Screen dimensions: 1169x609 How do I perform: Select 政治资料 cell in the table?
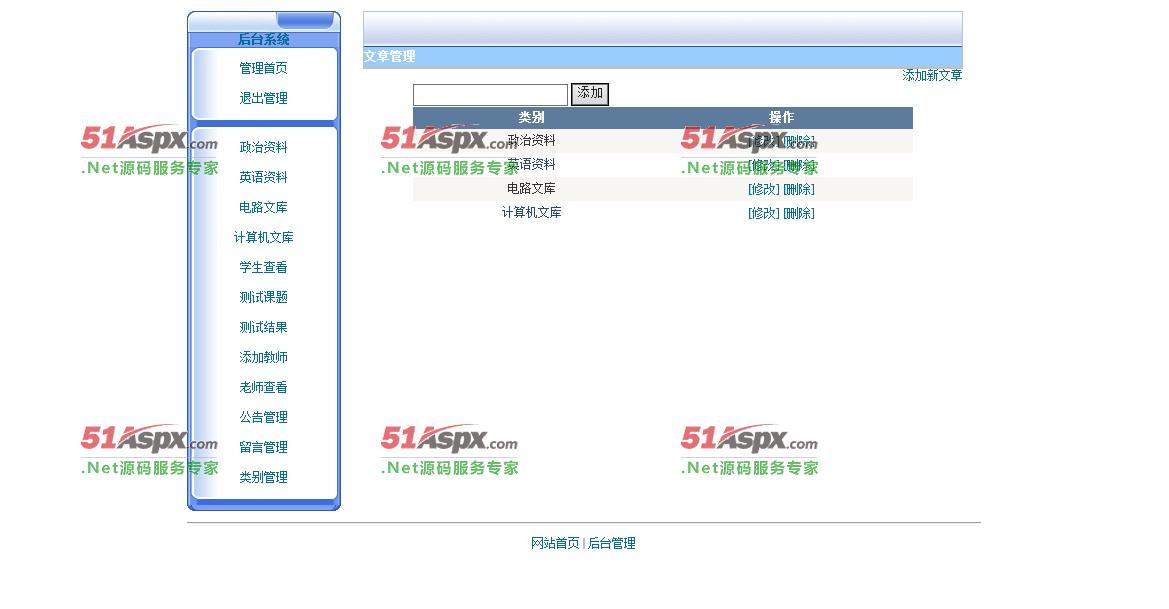(x=531, y=140)
